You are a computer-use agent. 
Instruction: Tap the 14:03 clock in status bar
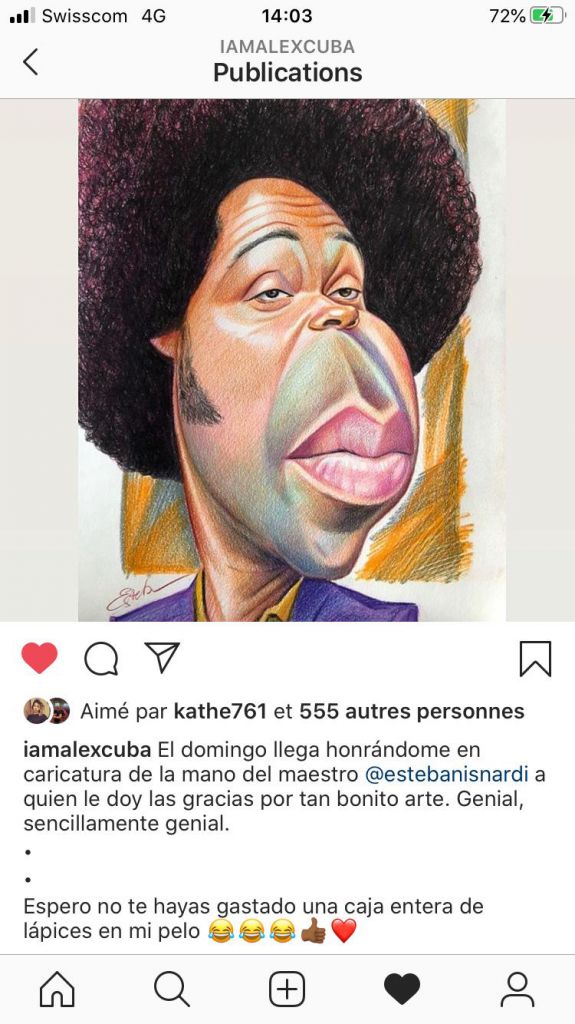point(287,16)
